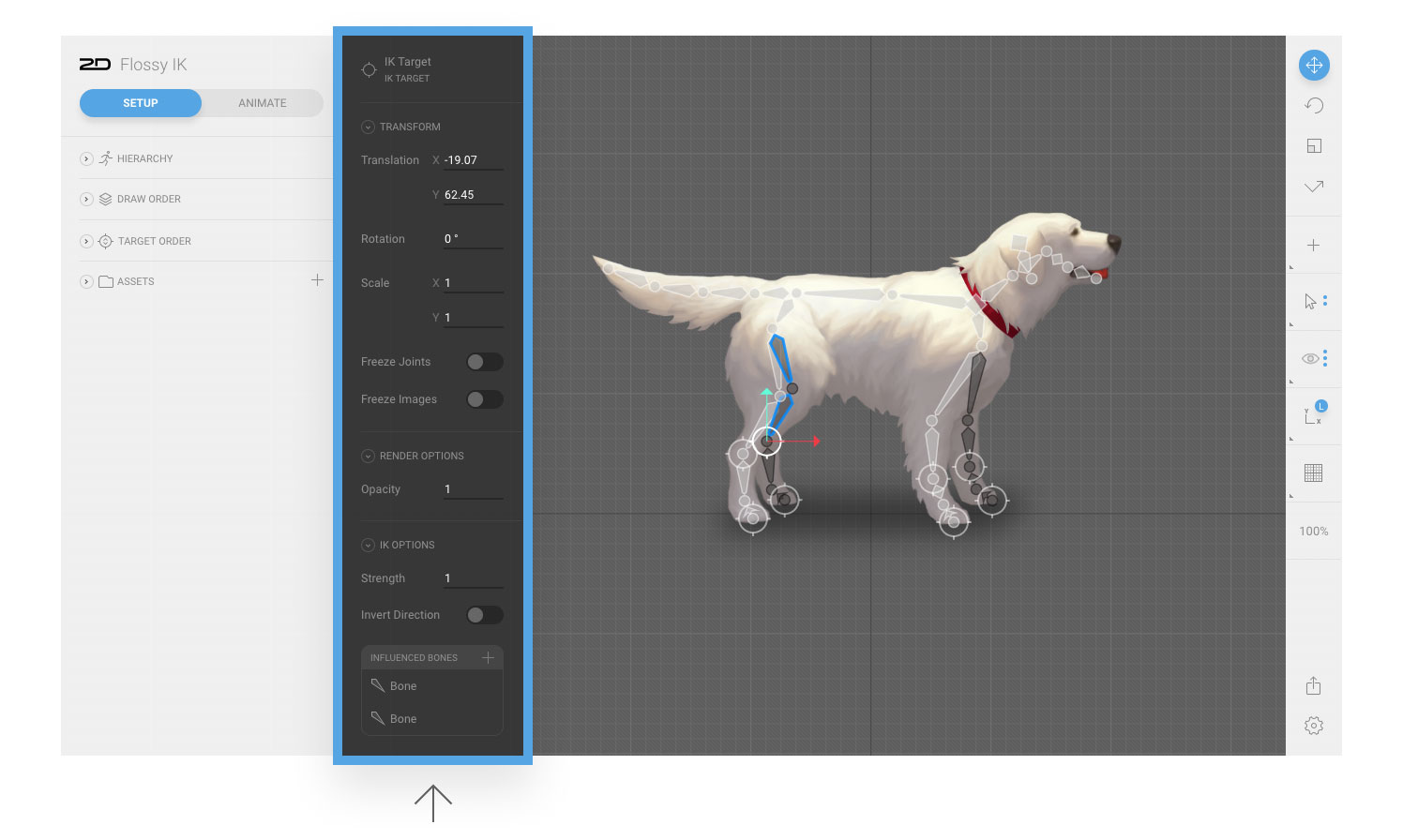Click the Draw Order layers icon
1403x840 pixels.
(x=105, y=199)
